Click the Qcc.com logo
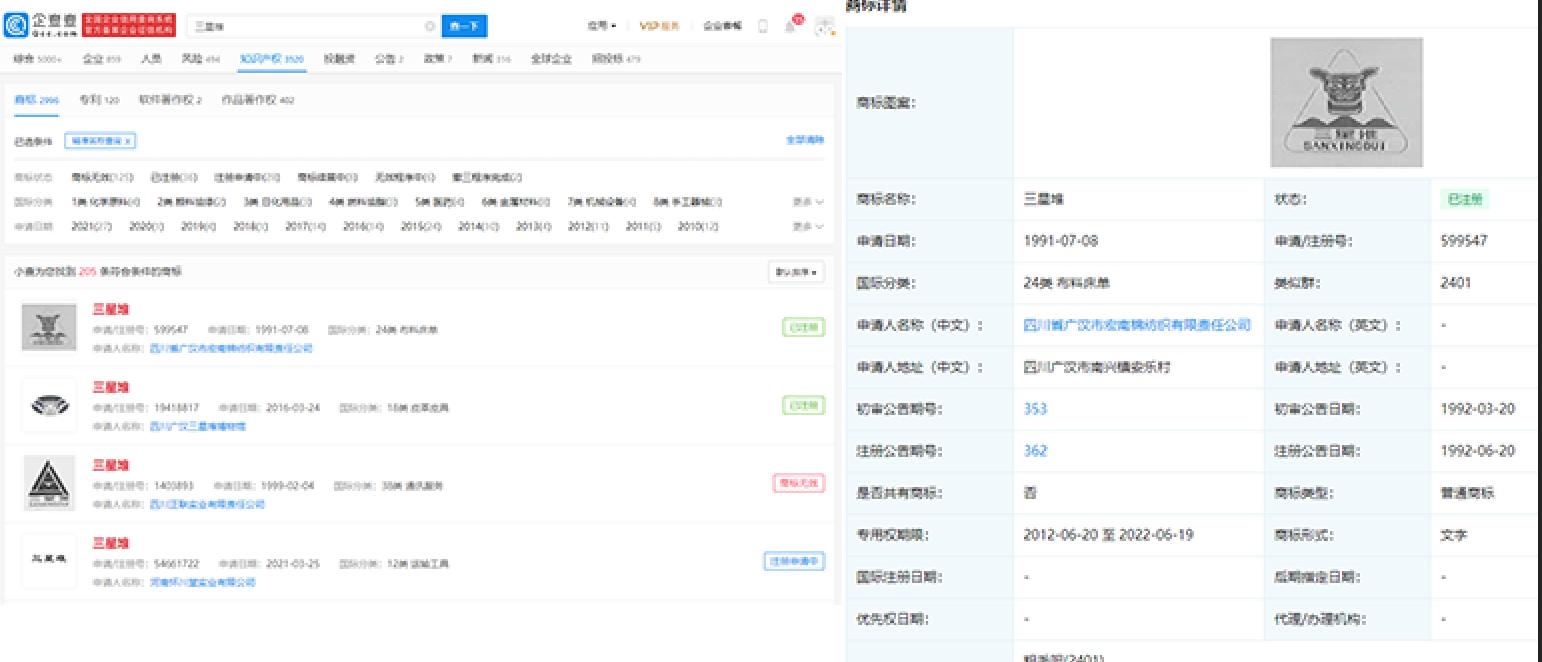The height and width of the screenshot is (662, 1542). [x=41, y=27]
